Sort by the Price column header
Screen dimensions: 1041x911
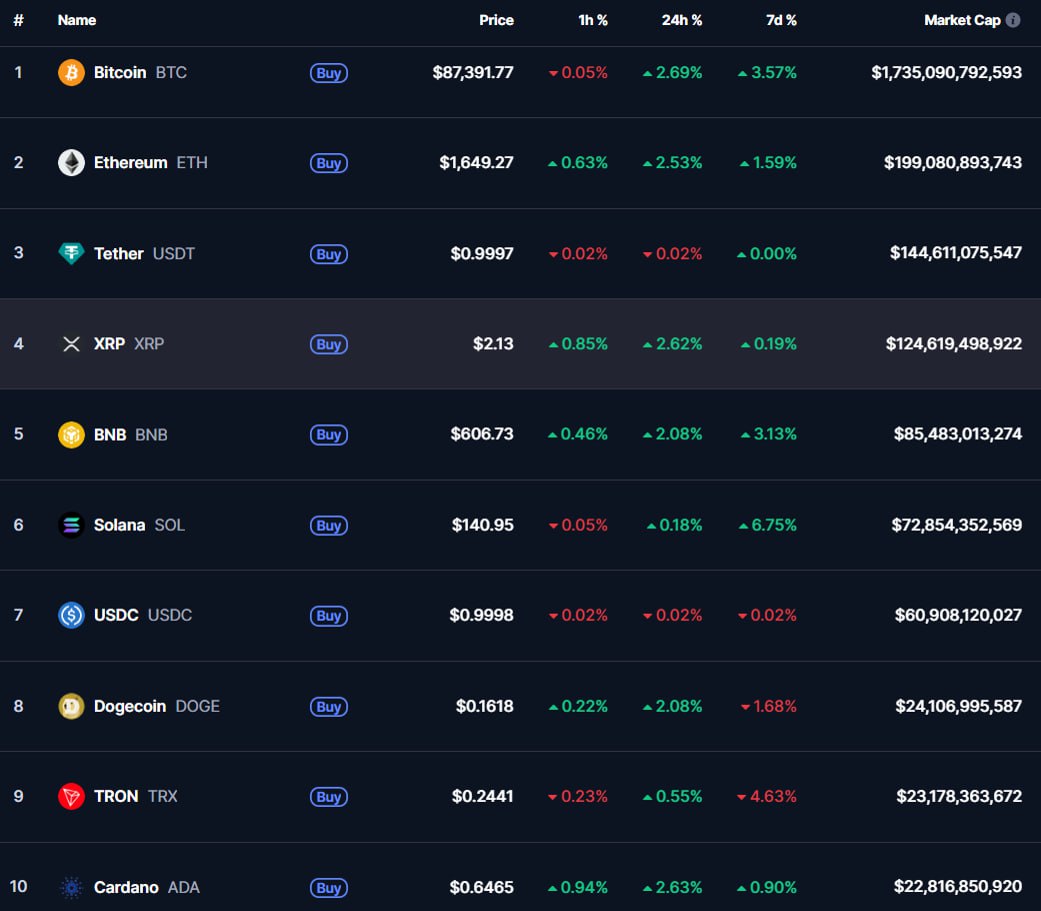click(497, 20)
